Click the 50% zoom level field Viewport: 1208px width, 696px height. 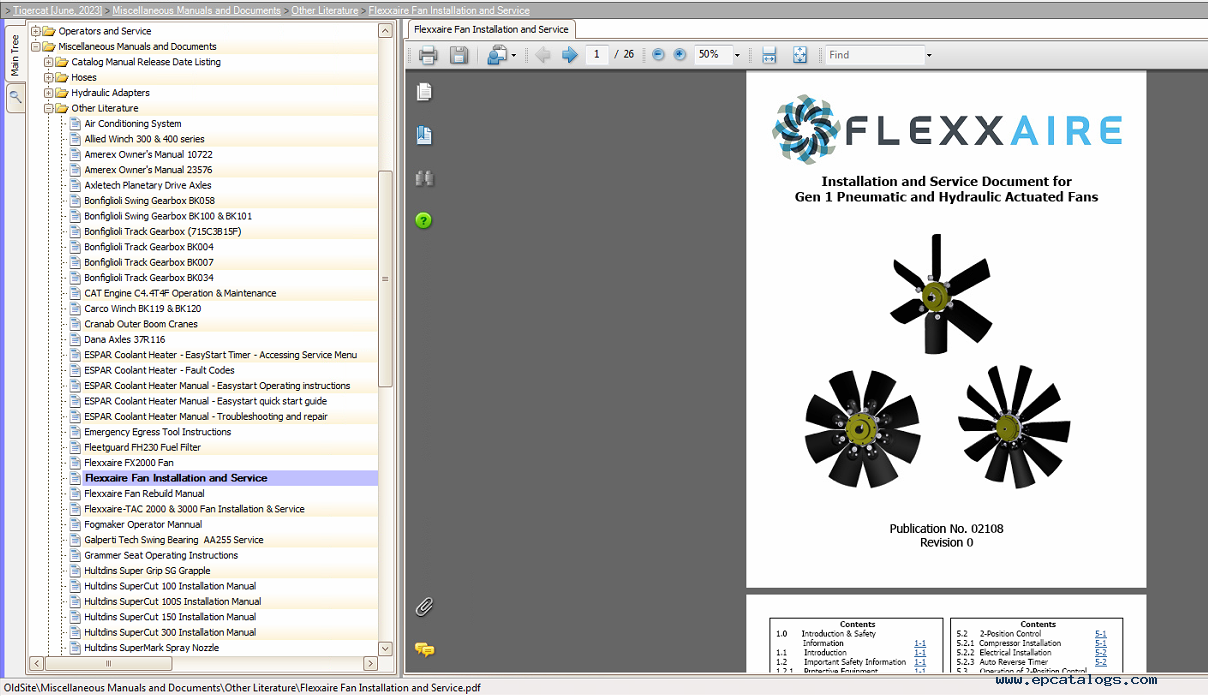point(713,55)
